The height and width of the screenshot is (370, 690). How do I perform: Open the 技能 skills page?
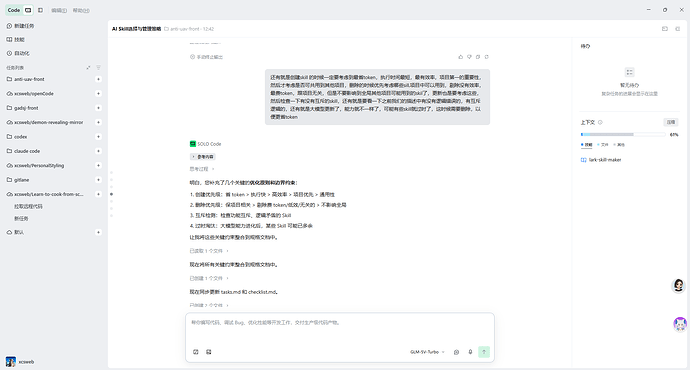point(16,40)
